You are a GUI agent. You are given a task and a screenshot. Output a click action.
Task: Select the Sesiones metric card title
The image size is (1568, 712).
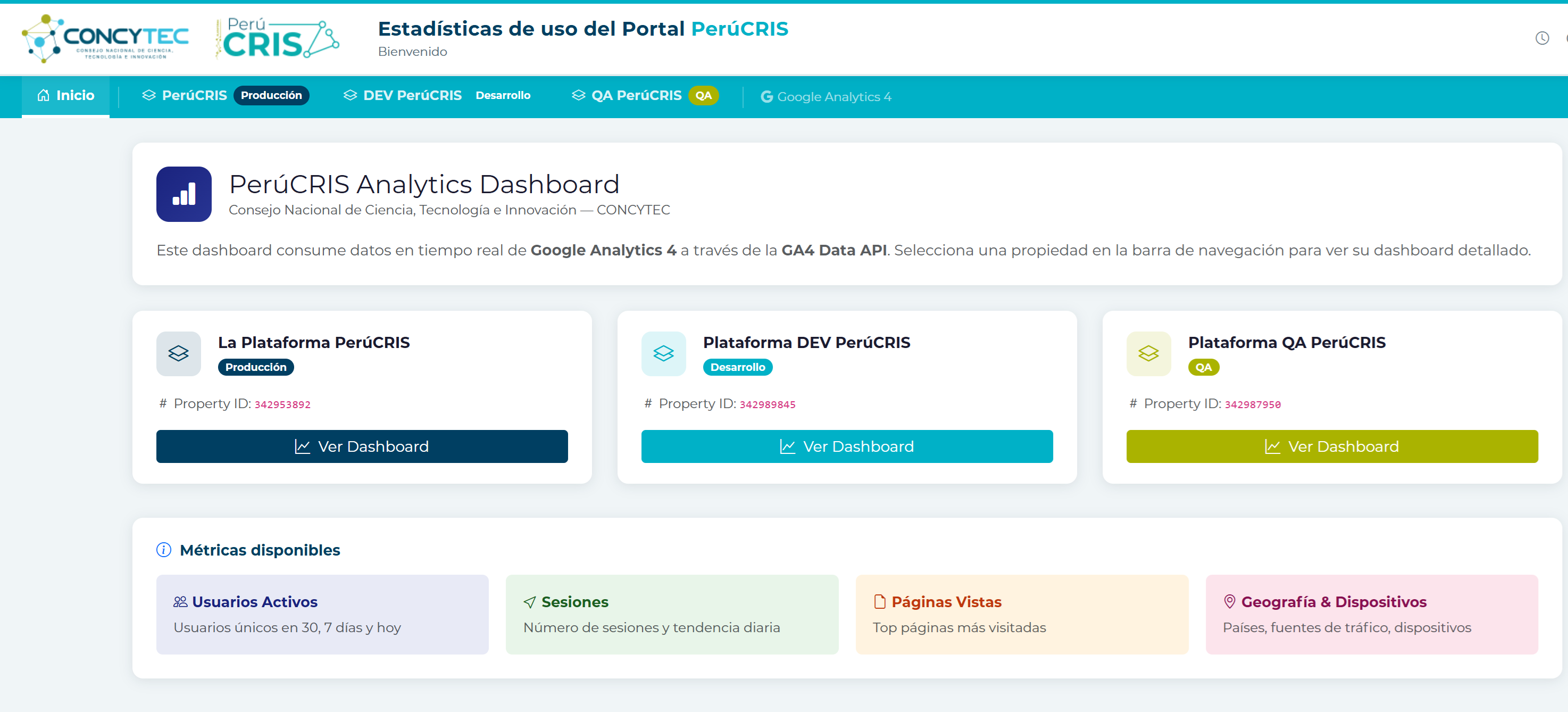pos(574,602)
